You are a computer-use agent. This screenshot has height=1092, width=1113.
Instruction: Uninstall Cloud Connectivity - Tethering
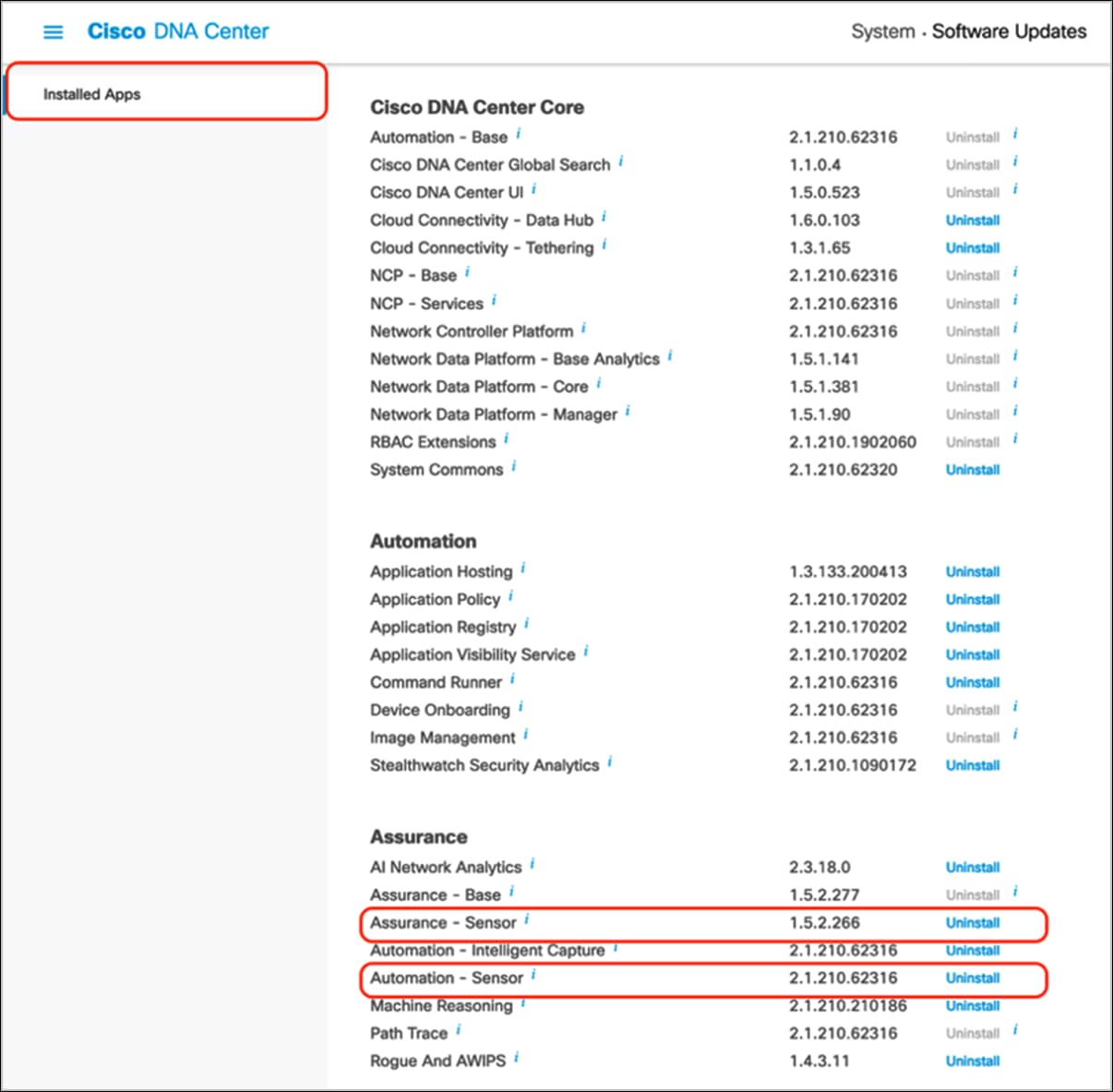973,248
